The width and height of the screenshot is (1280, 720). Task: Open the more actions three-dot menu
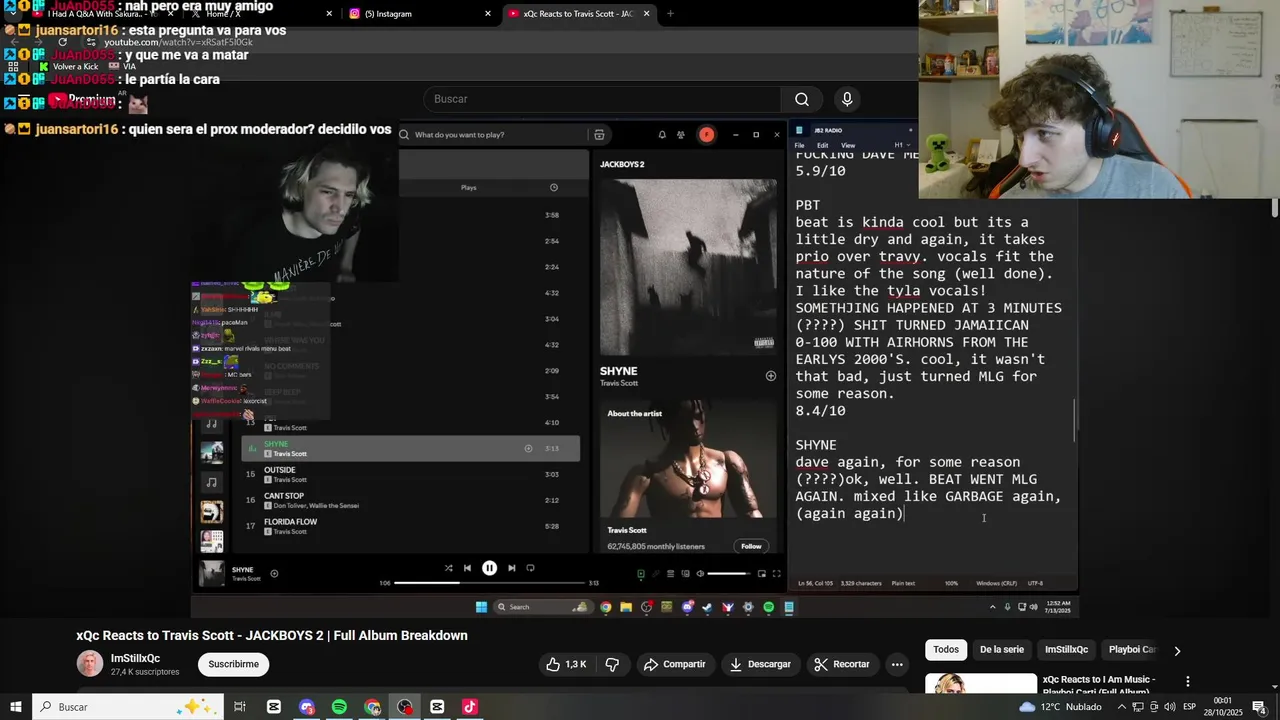pos(897,664)
